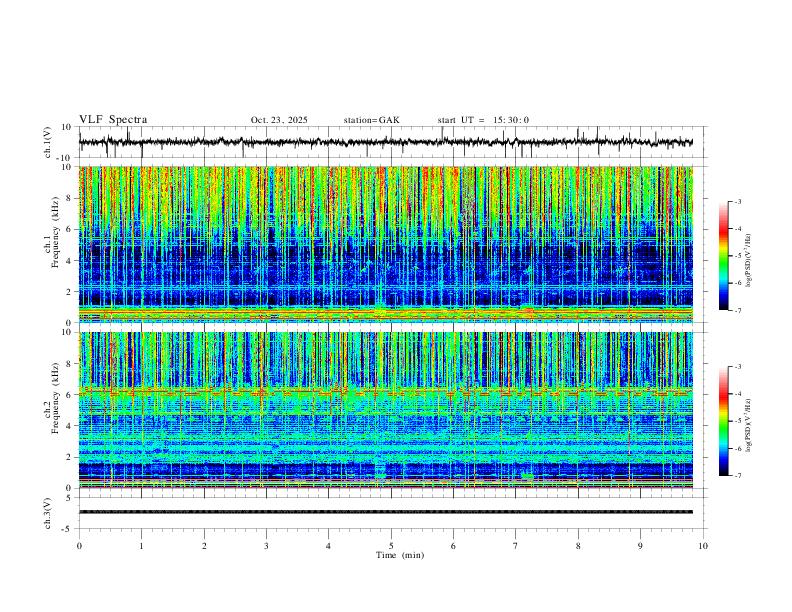The image size is (792, 612).
Task: Click the "VLF Spectra" title text
Action: (x=113, y=120)
